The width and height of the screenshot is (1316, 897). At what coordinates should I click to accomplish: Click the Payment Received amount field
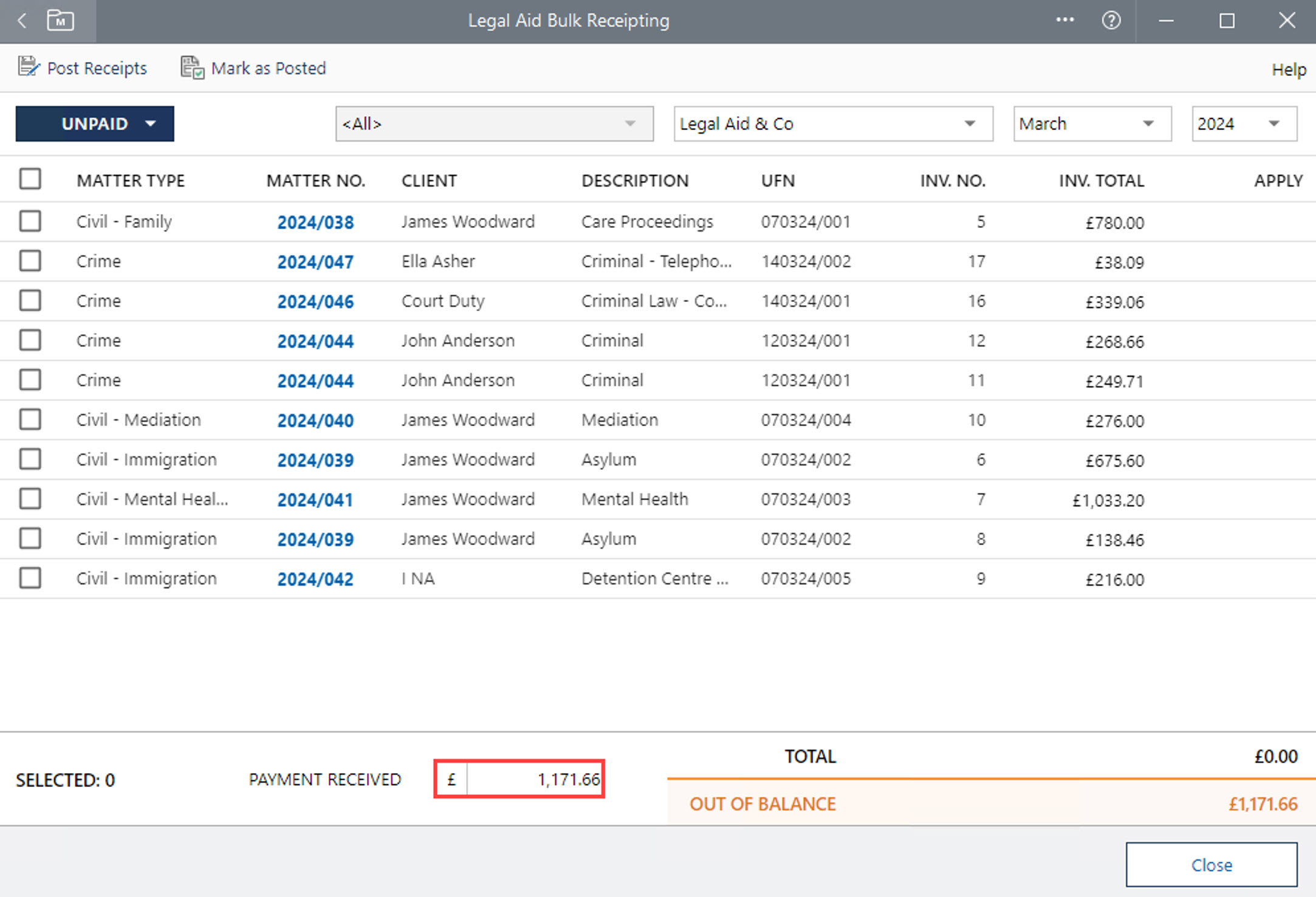coord(533,779)
